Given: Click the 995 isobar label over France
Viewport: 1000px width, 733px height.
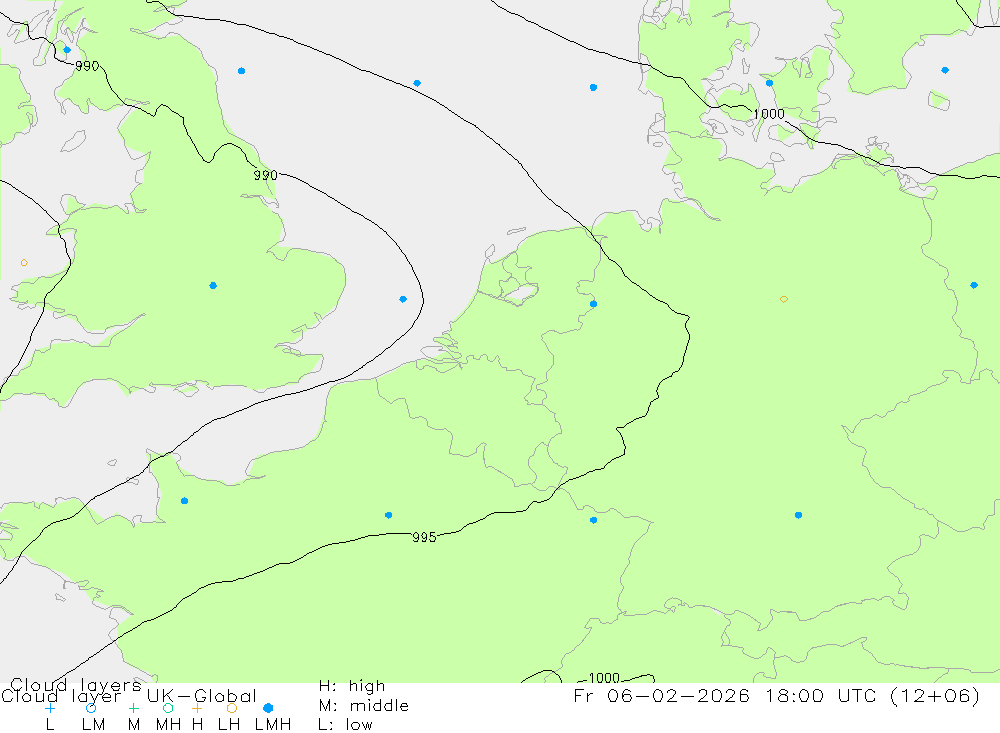Looking at the screenshot, I should [424, 537].
